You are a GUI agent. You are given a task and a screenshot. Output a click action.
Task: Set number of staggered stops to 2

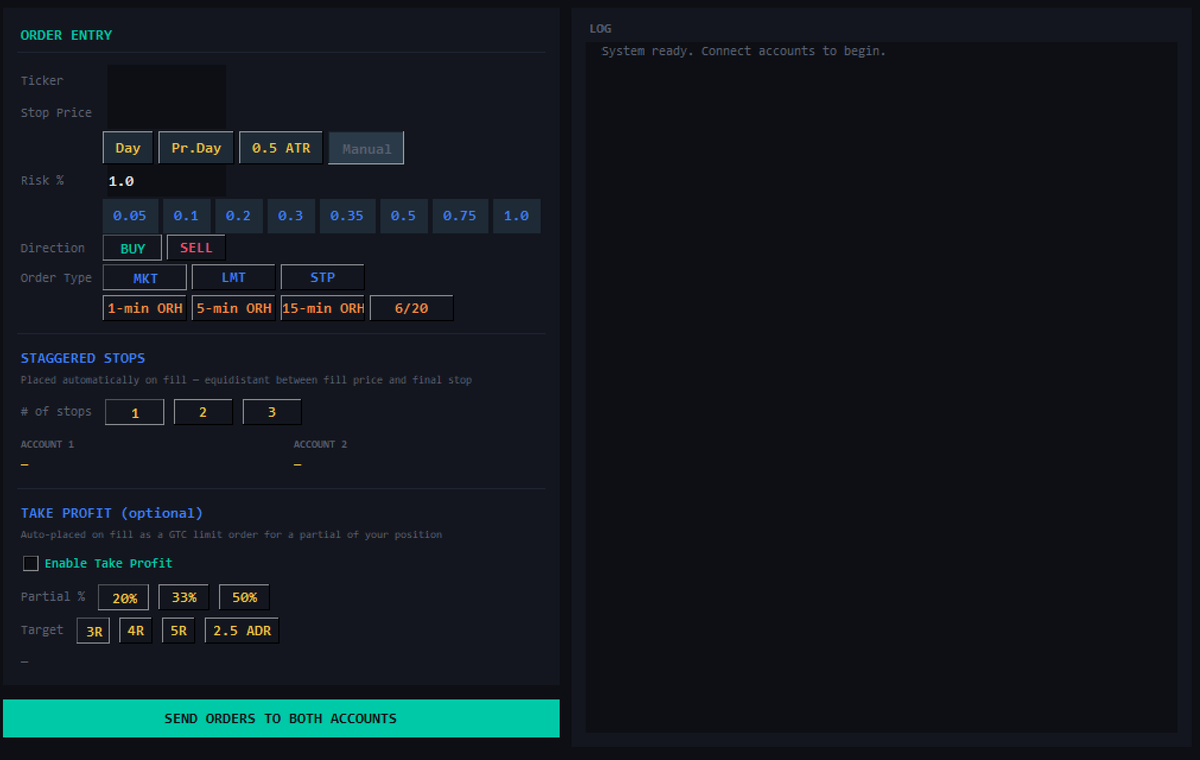[x=203, y=412]
